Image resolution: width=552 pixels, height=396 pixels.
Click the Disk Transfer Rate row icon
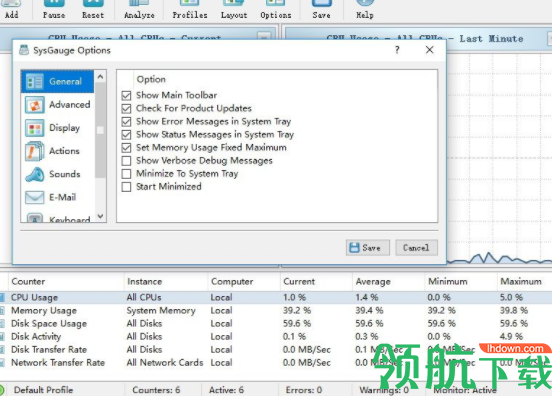[2, 350]
